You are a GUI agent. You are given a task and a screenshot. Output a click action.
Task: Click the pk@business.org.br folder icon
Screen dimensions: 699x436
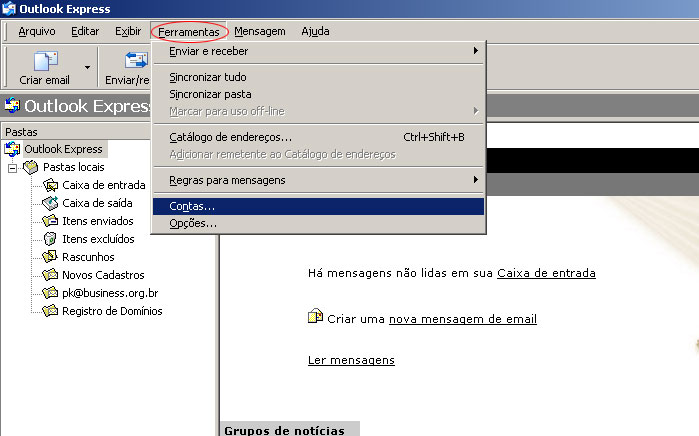pyautogui.click(x=50, y=293)
